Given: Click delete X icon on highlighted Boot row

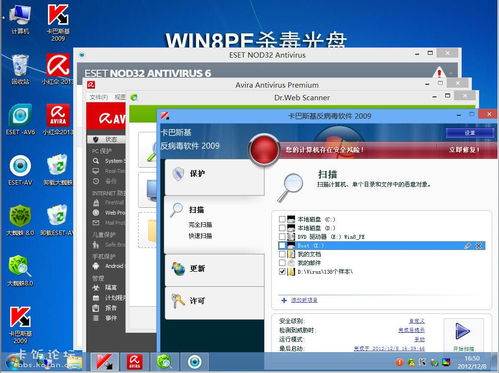Looking at the screenshot, I should click(x=479, y=246).
